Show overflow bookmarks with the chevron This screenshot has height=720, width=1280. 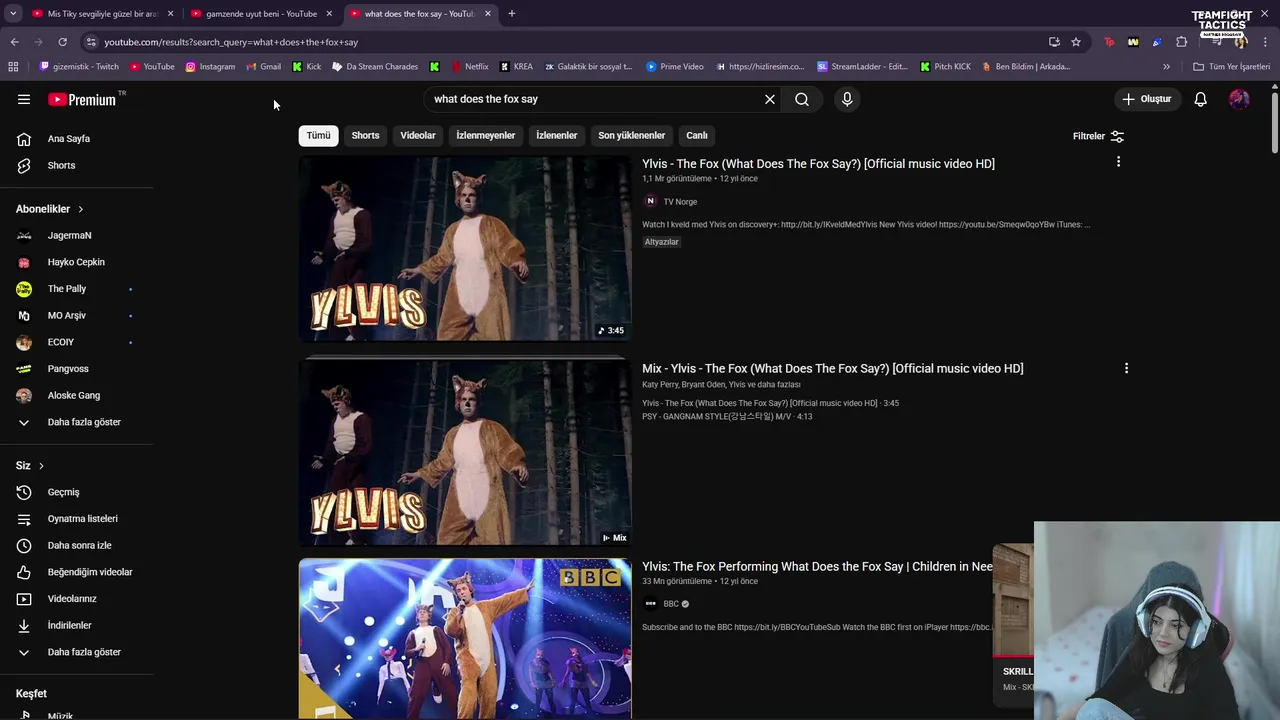point(1166,67)
